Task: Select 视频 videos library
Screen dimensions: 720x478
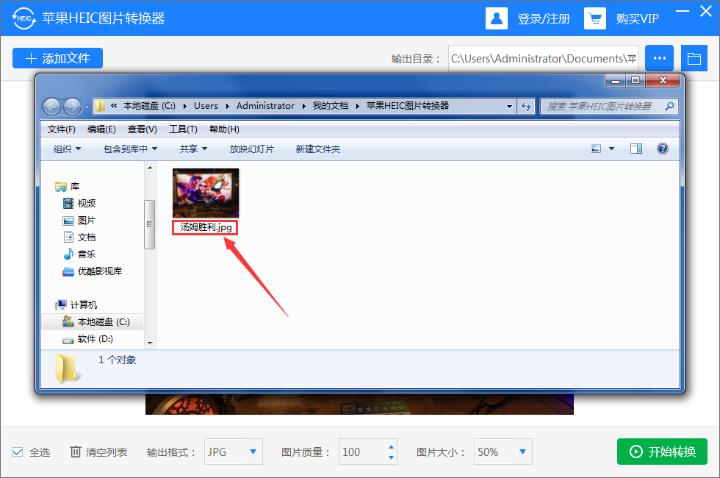Action: pyautogui.click(x=79, y=203)
